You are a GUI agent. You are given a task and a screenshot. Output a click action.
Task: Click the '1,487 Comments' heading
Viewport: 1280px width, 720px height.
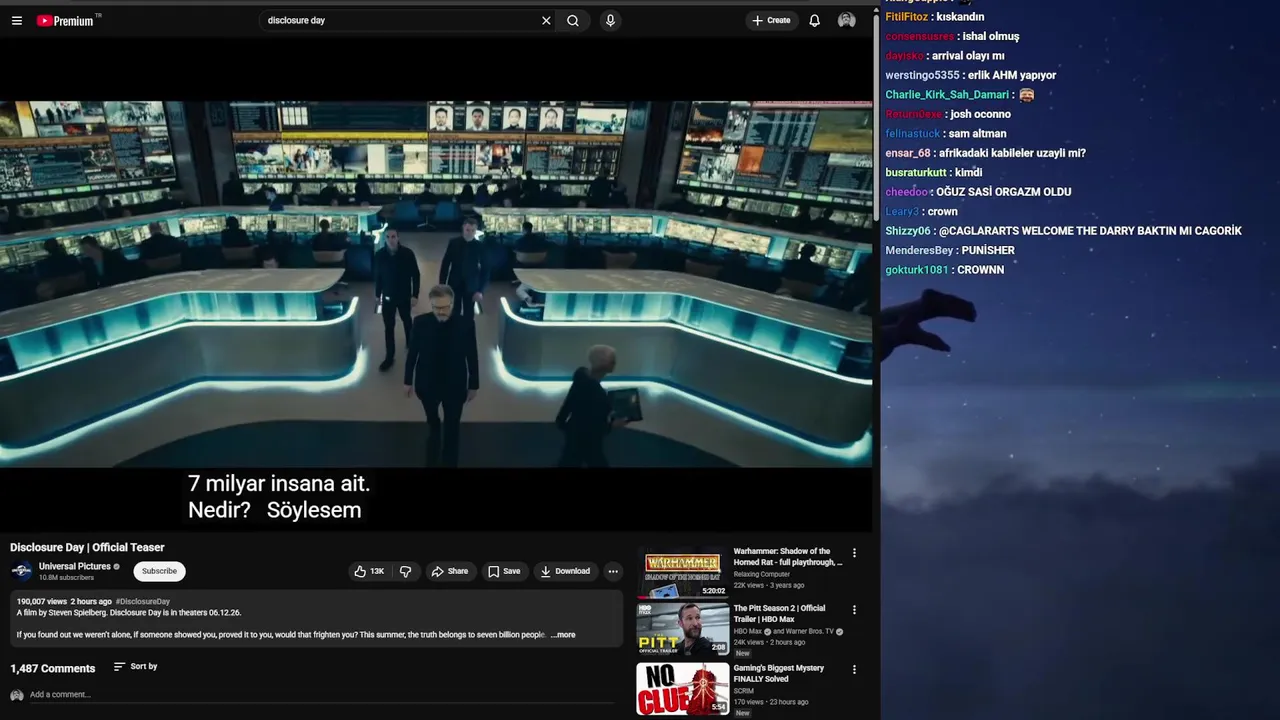pyautogui.click(x=53, y=668)
